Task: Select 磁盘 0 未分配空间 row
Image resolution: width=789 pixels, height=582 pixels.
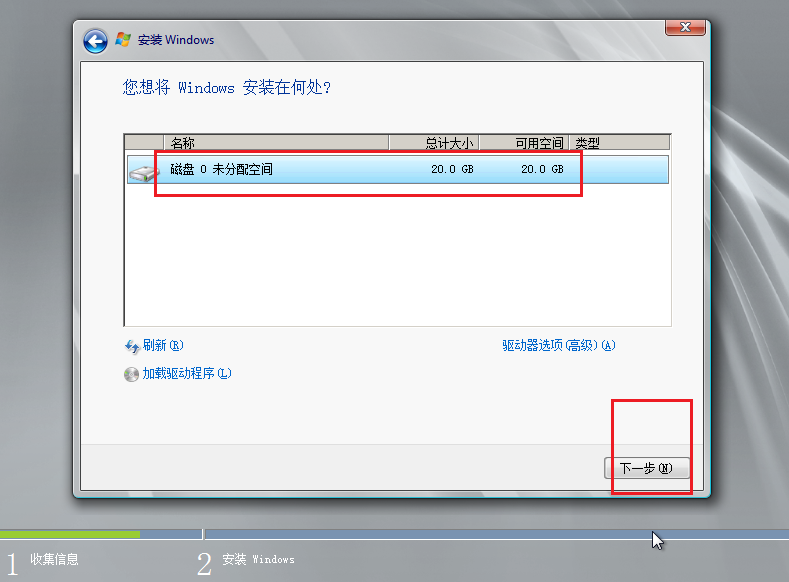Action: pyautogui.click(x=398, y=170)
